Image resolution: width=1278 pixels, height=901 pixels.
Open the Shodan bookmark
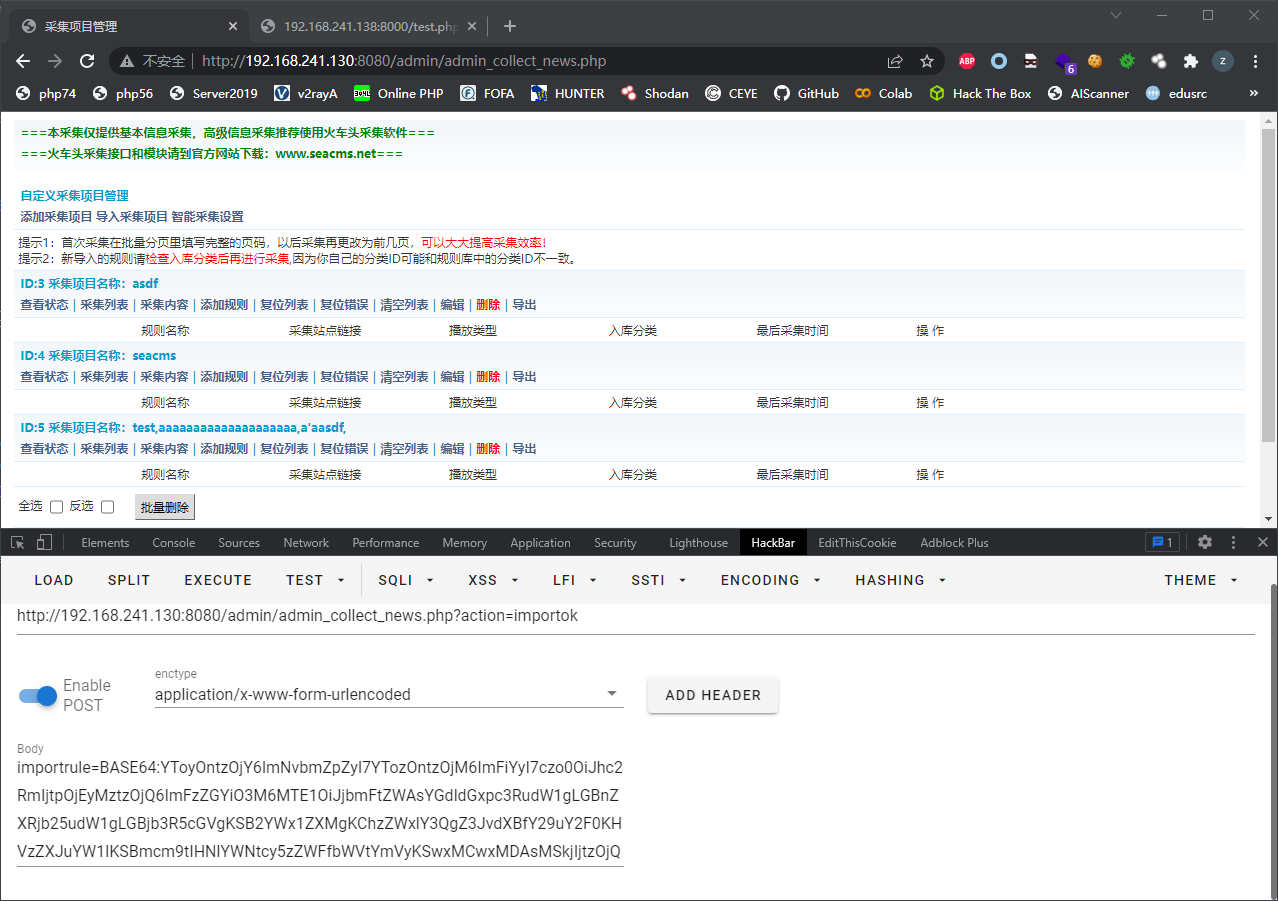(x=655, y=93)
